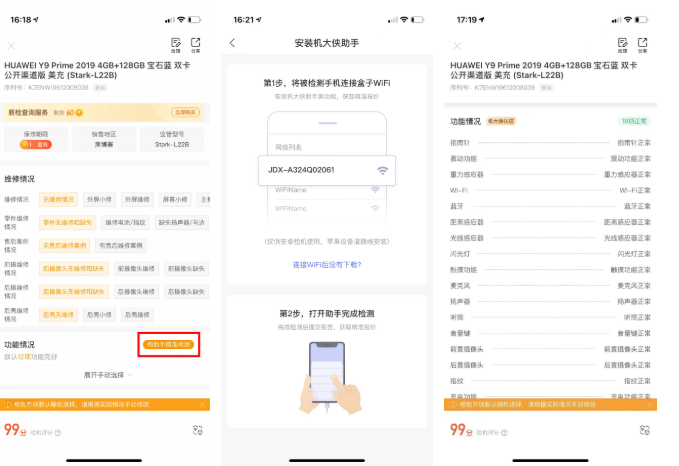Select 外屏小修 option
The image size is (679, 466).
(99, 199)
